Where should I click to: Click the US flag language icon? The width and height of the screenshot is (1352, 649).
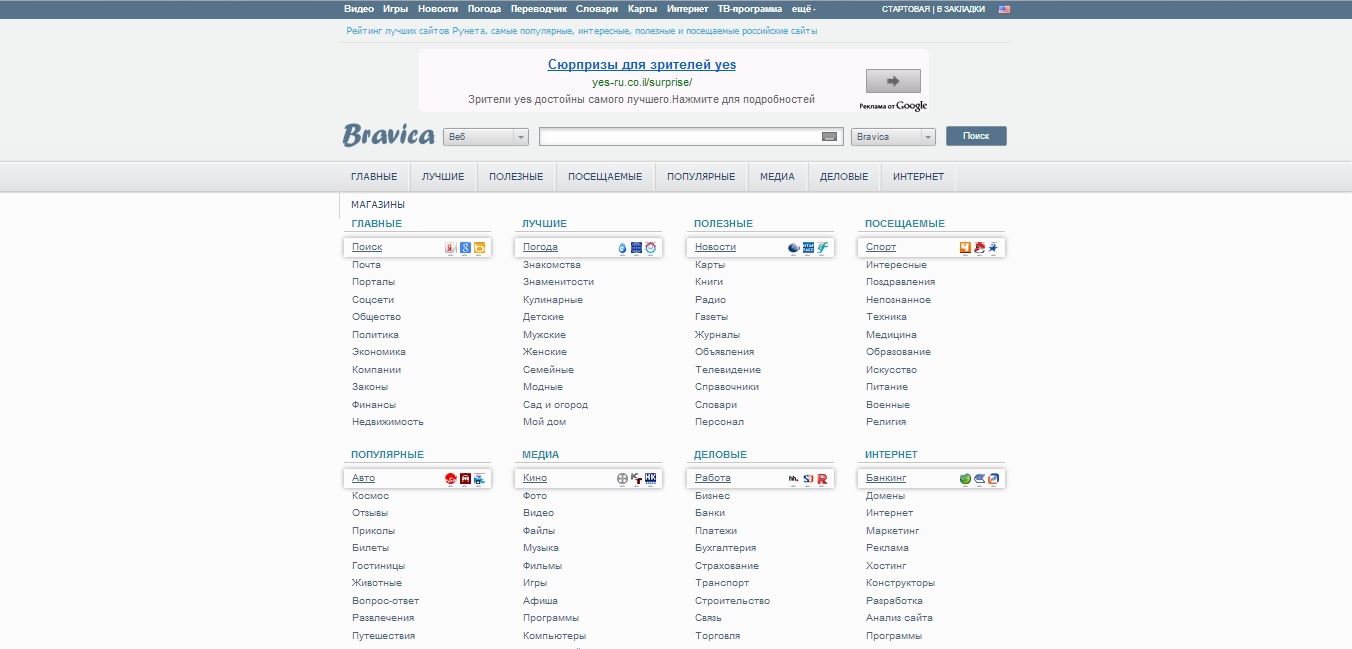(x=1004, y=9)
